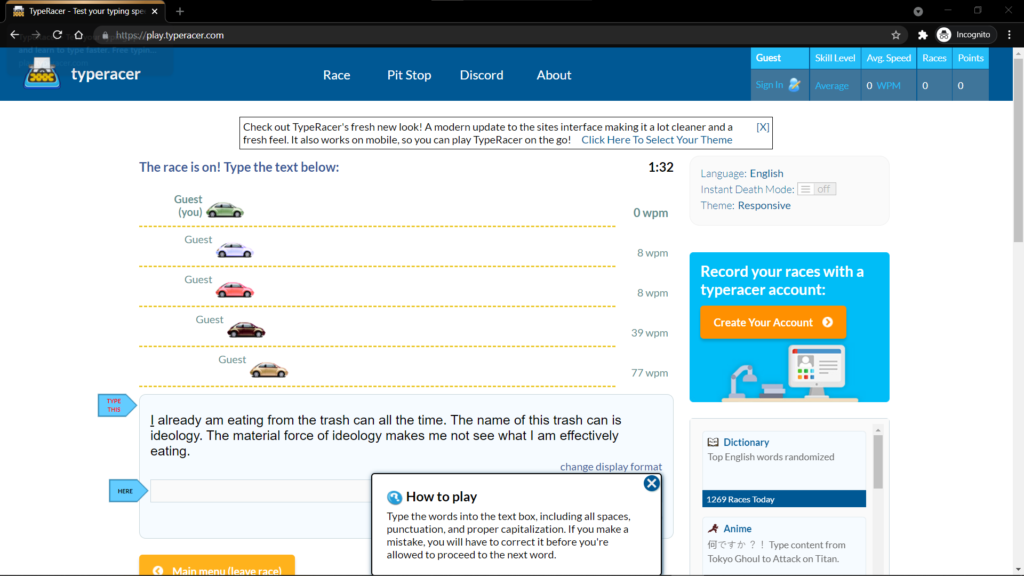Reload the page with refresh icon
Screen dimensions: 1024x576
[x=57, y=35]
